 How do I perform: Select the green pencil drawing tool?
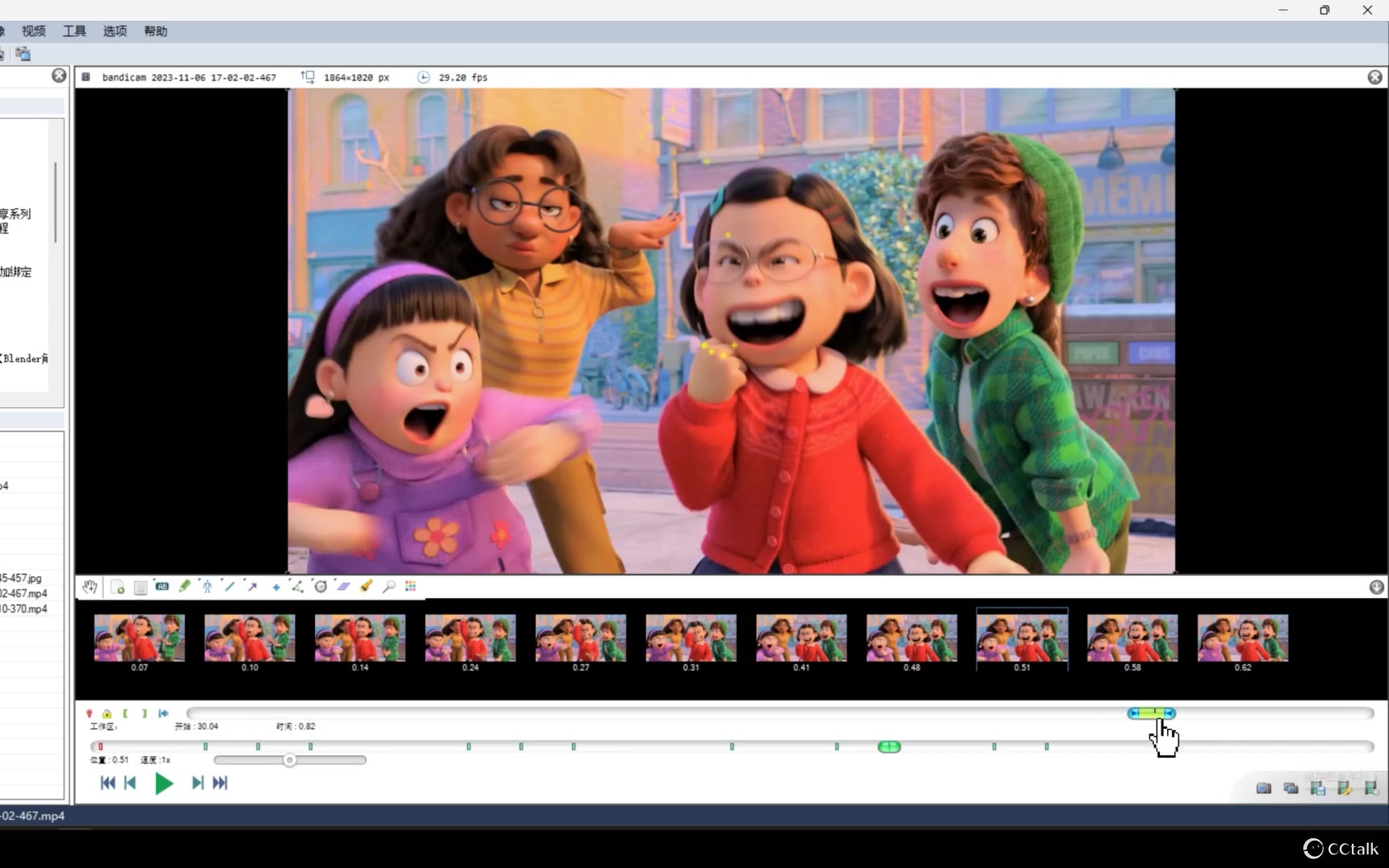point(185,587)
